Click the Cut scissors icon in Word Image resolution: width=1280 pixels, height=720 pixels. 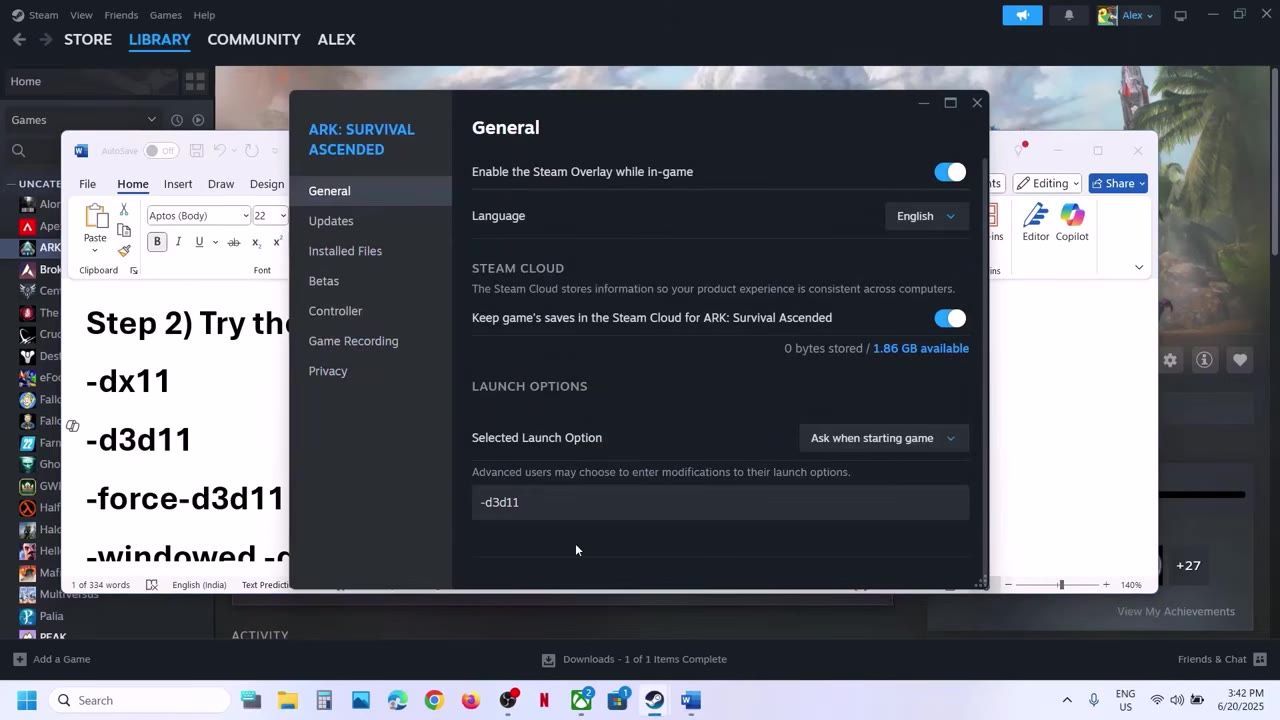coord(124,209)
